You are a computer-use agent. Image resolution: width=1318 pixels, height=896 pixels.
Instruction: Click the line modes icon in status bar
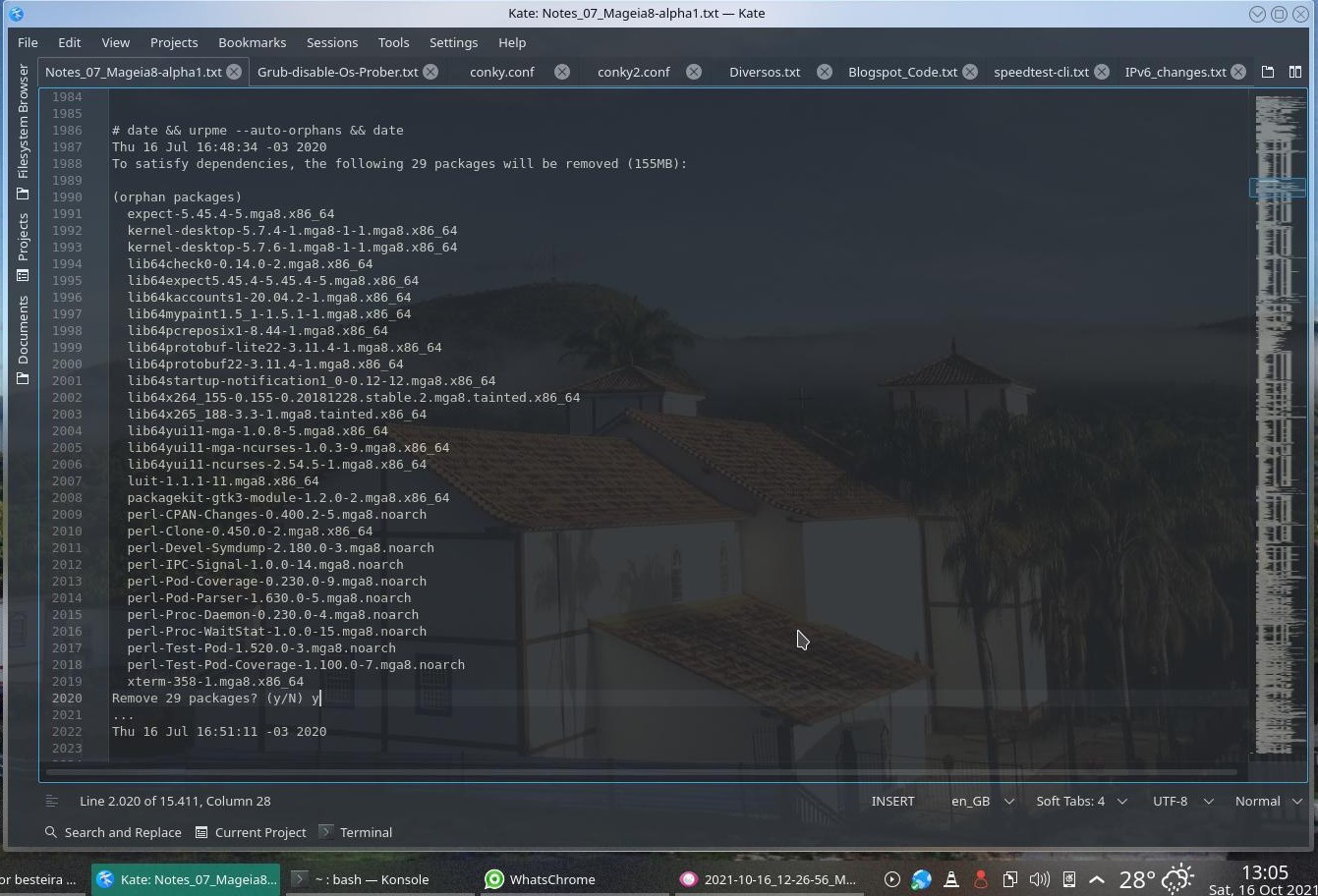(x=52, y=802)
